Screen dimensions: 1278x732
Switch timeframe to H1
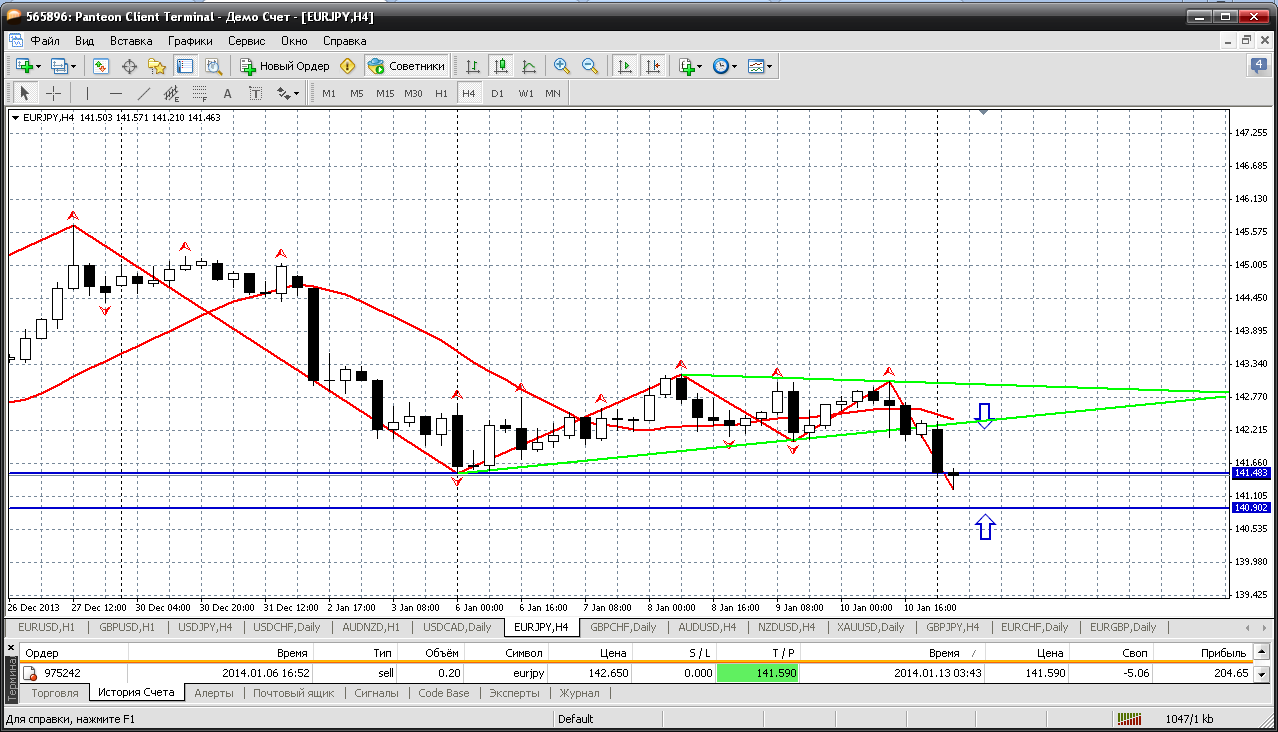point(441,93)
